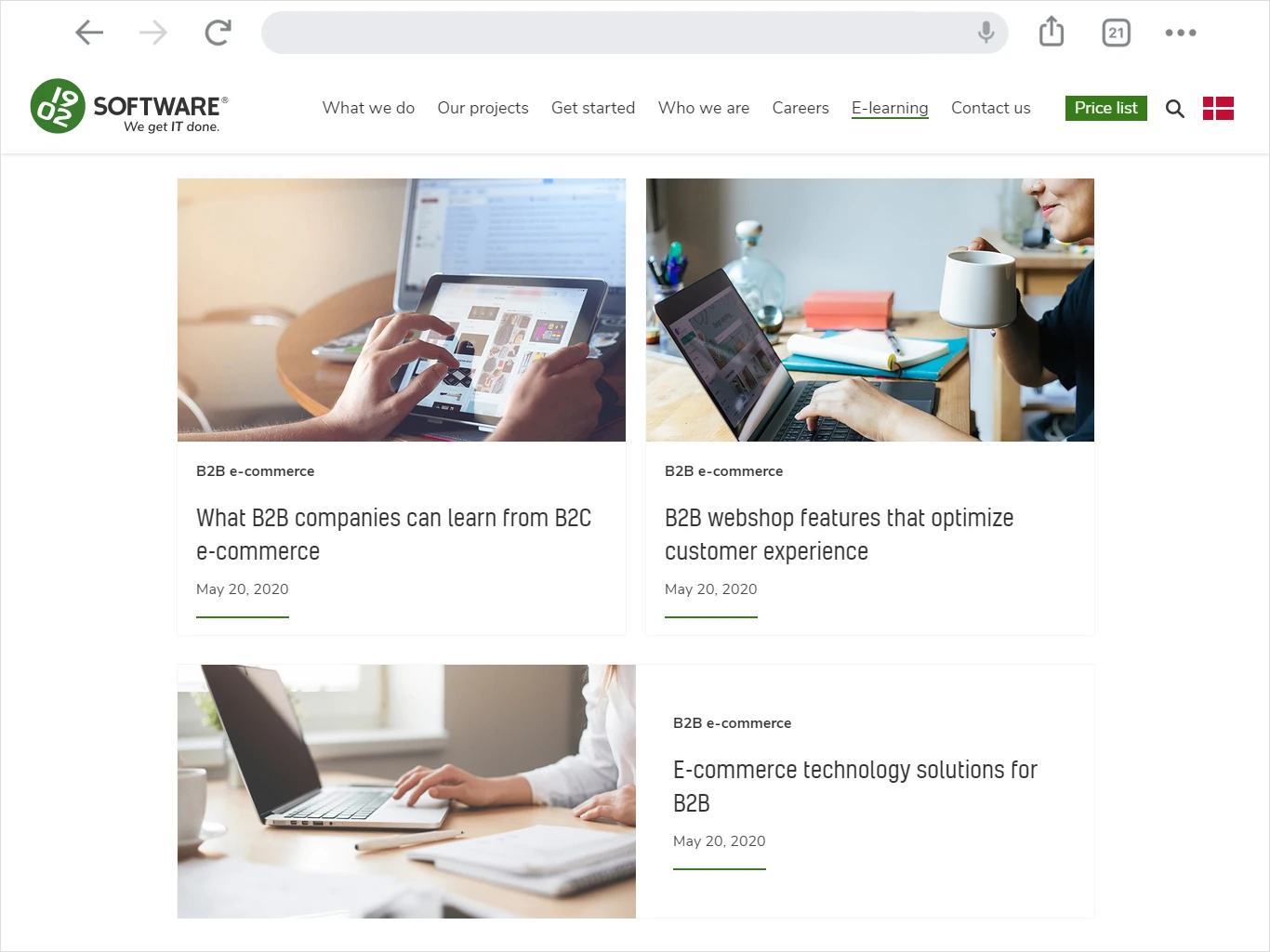The height and width of the screenshot is (952, 1270).
Task: Click the 1902 Software logo
Action: point(129,106)
